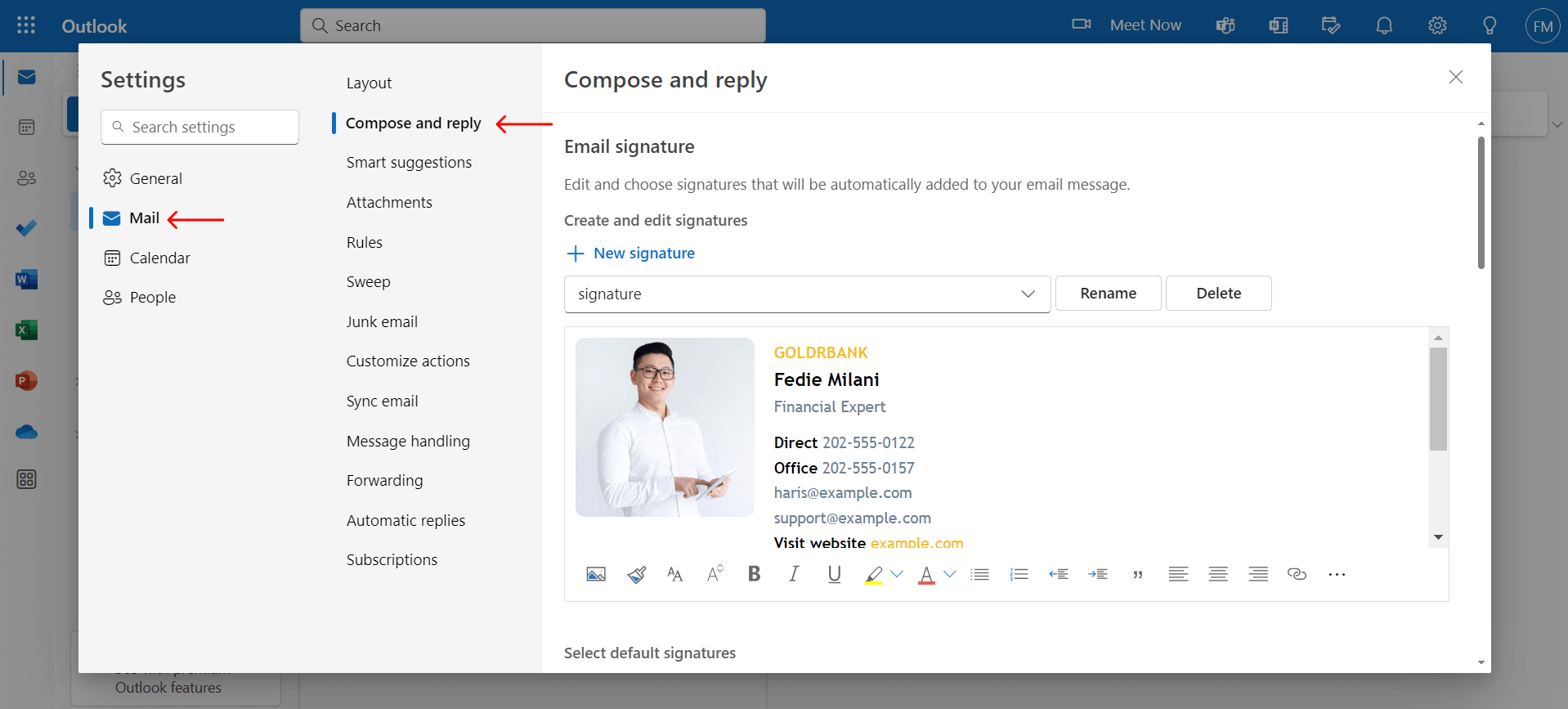
Task: Expand the highlight color dropdown arrow
Action: click(x=897, y=574)
